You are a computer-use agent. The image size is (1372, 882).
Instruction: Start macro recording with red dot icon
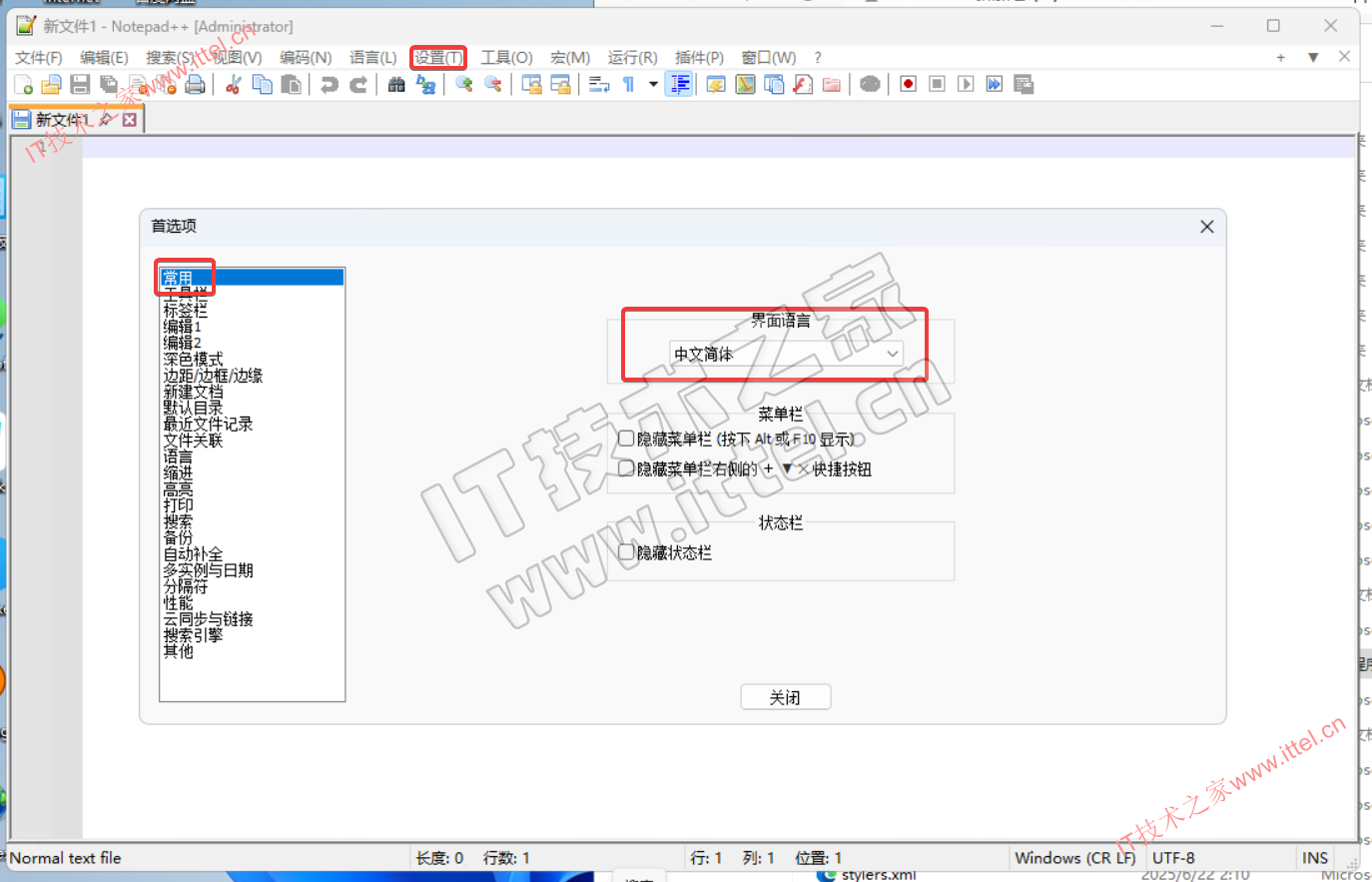coord(908,85)
